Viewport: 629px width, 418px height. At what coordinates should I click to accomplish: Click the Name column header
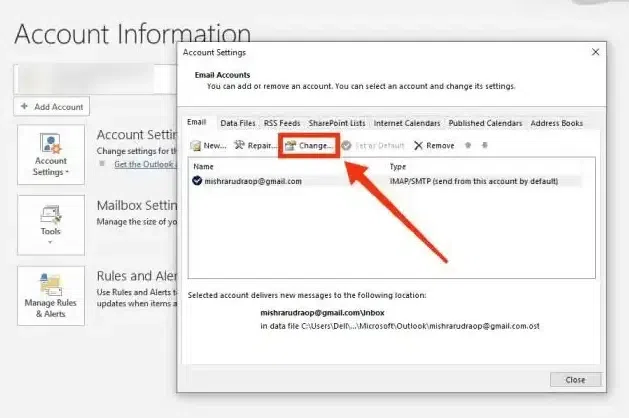(203, 166)
